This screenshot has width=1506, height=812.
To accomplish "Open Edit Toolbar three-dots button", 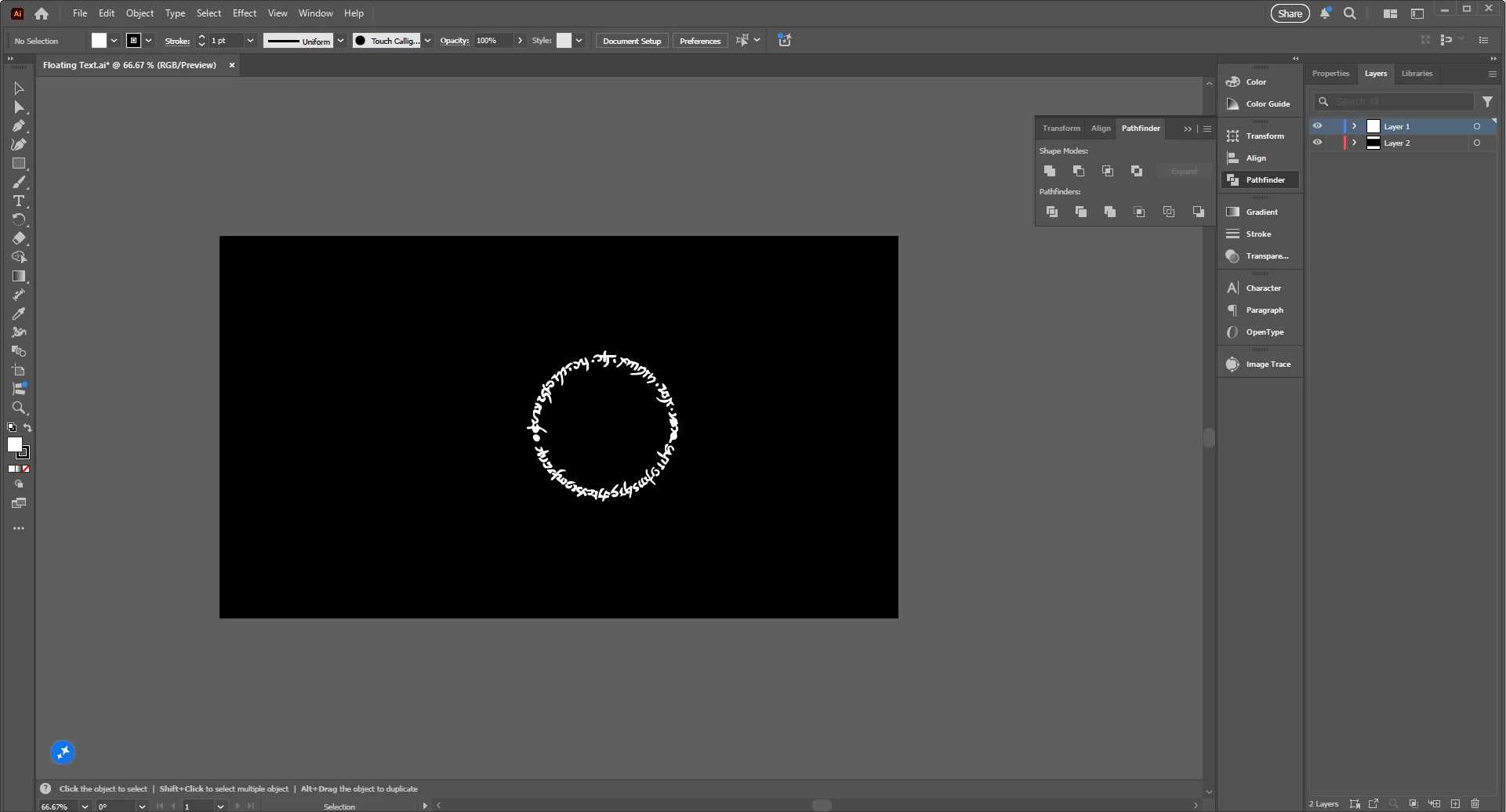I will (x=19, y=529).
